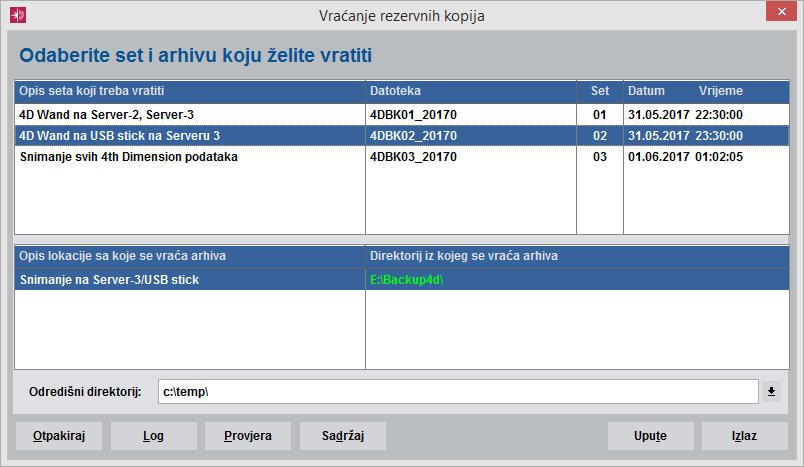Click Set cell 02
Viewport: 804px width, 467px height.
pyautogui.click(x=599, y=135)
